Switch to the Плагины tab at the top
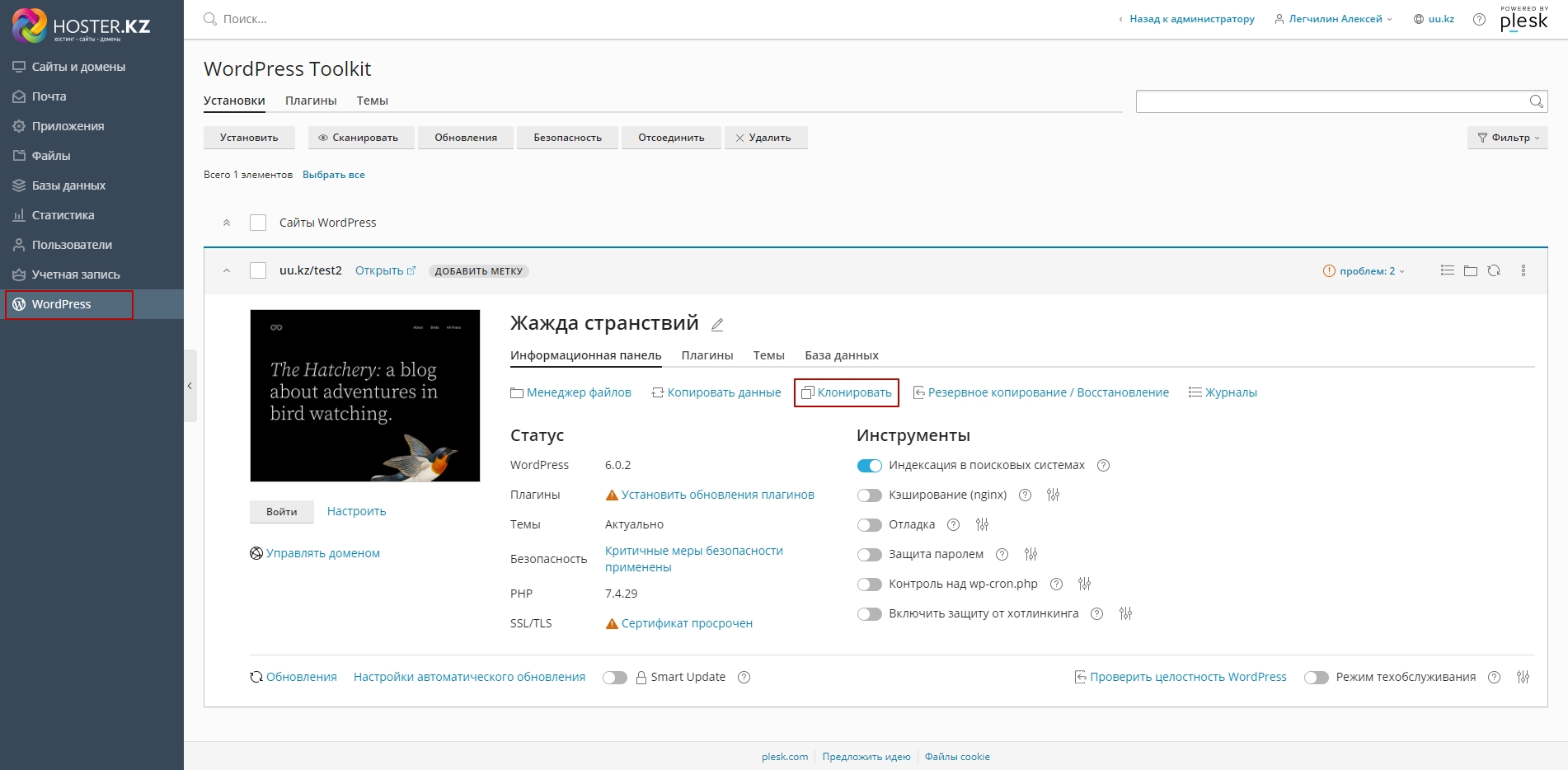The width and height of the screenshot is (1568, 770). 311,101
